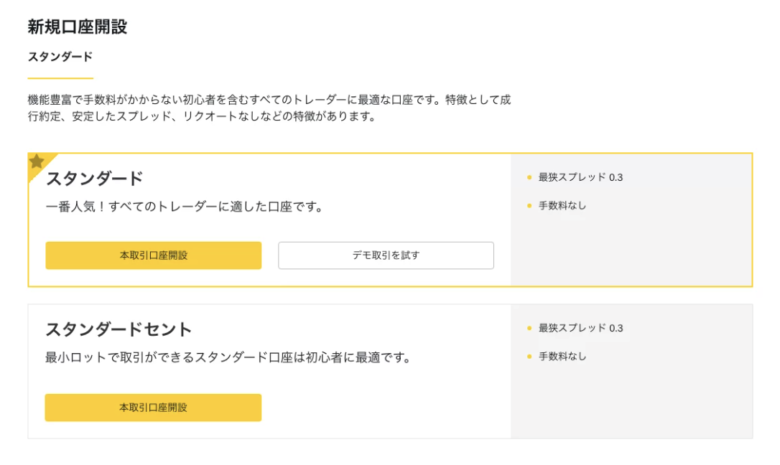Click the Standard Cent 最小ロット description text
Image resolution: width=780 pixels, height=465 pixels.
click(228, 357)
